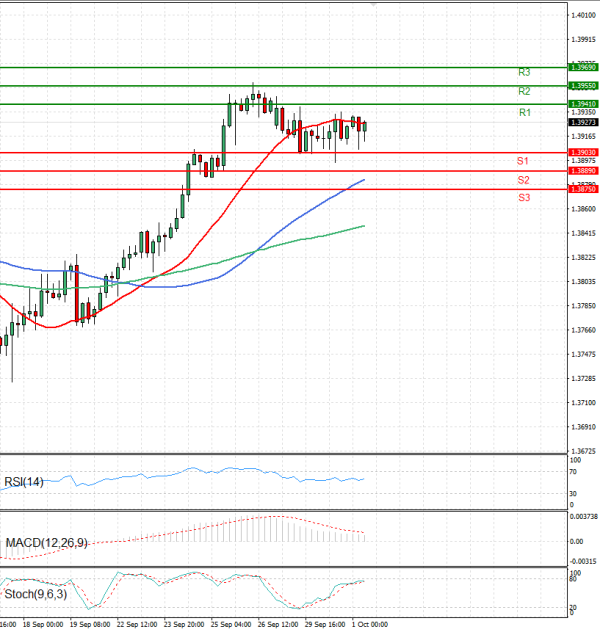Click the 1.38890 red price tag
Image resolution: width=600 pixels, height=632 pixels.
coord(583,171)
